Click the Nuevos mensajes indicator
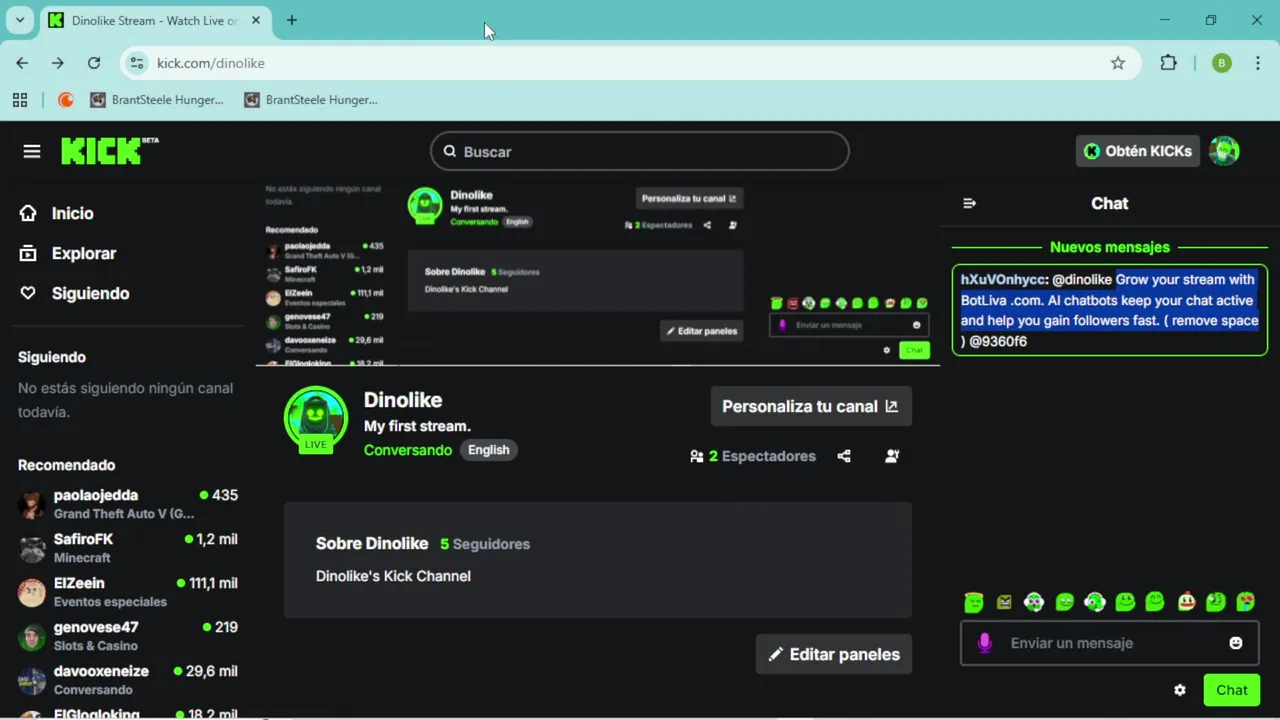This screenshot has height=720, width=1280. pyautogui.click(x=1110, y=247)
